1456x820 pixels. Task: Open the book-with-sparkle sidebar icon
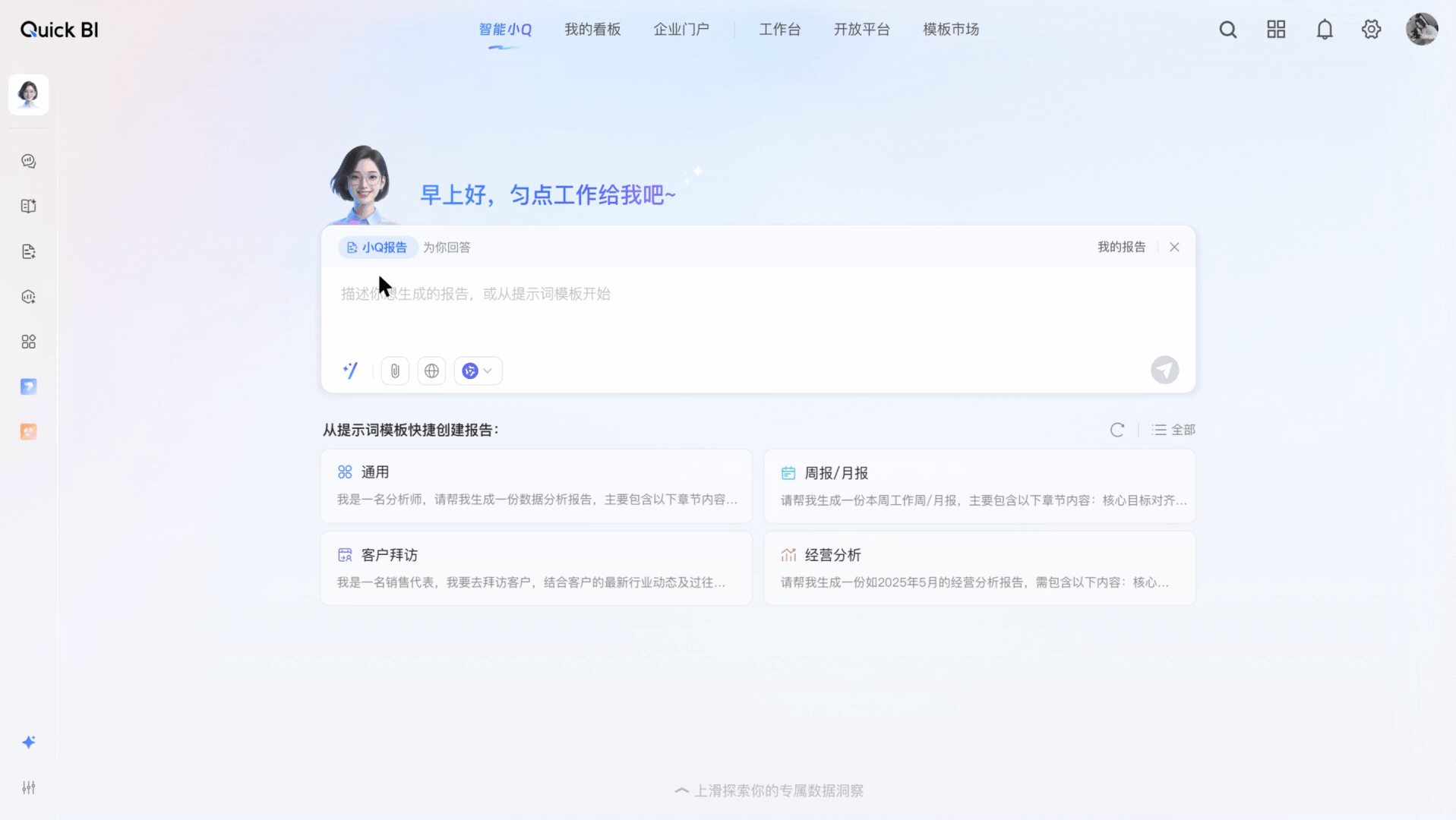29,207
